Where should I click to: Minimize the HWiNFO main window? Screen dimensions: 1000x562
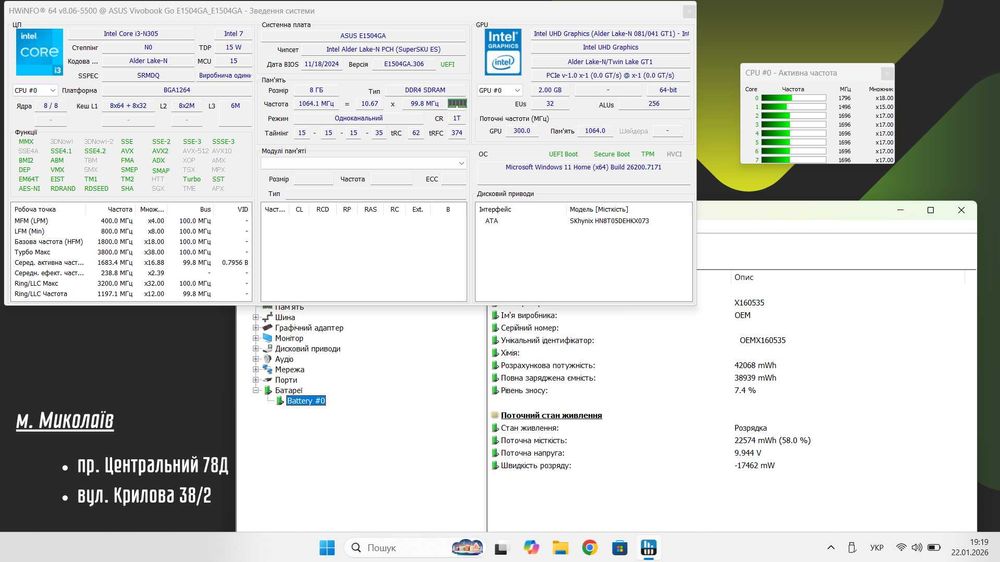tap(901, 210)
